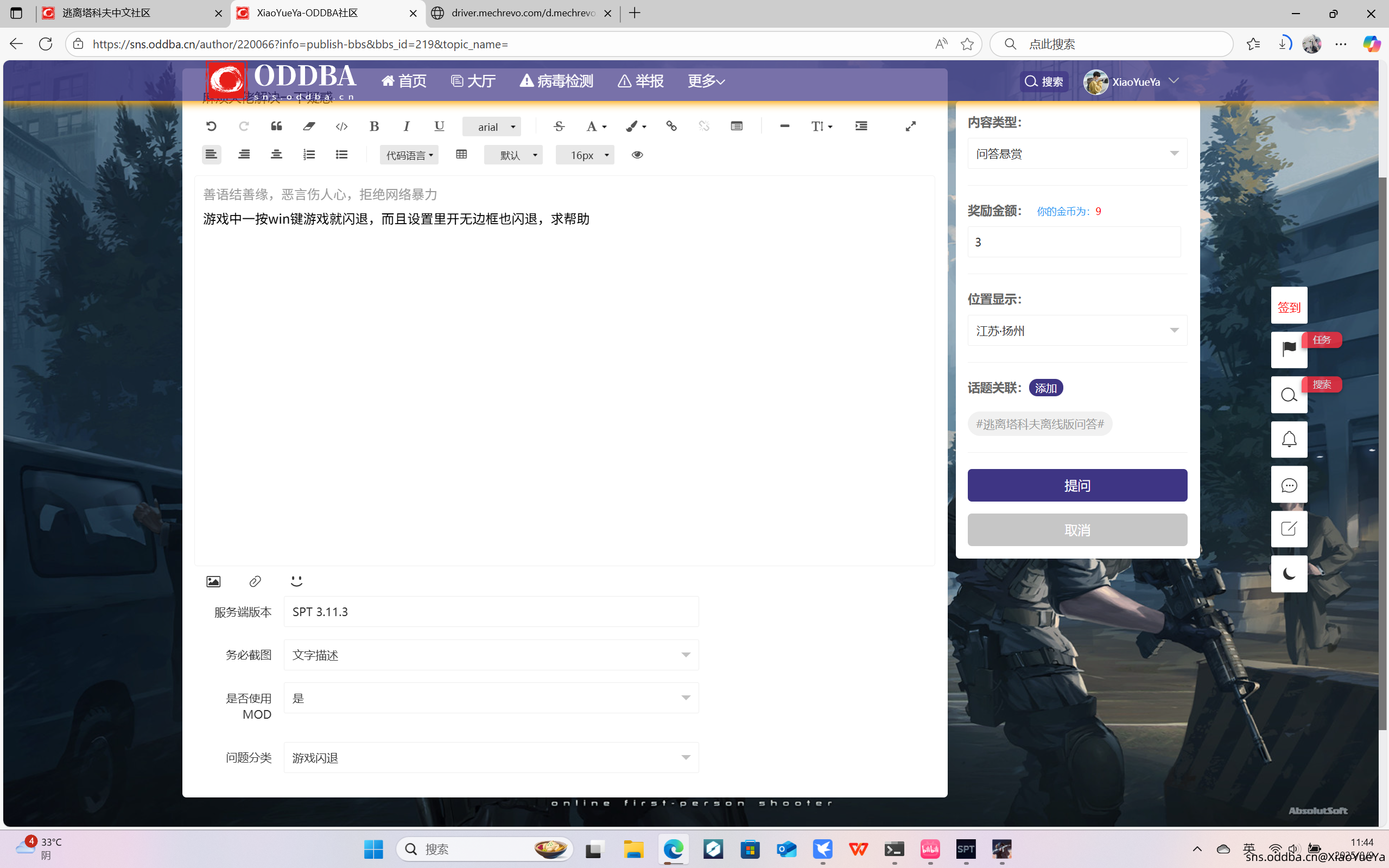This screenshot has height=868, width=1389.
Task: Upload an image using the picture icon
Action: [x=213, y=581]
